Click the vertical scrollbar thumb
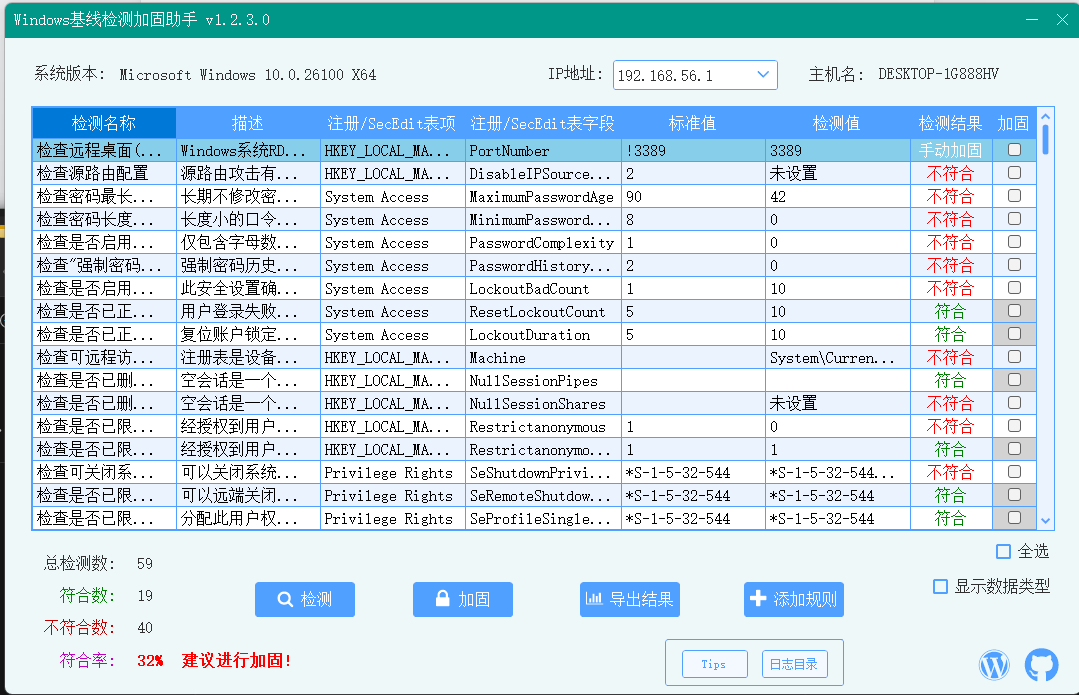Viewport: 1079px width, 695px height. pyautogui.click(x=1045, y=140)
